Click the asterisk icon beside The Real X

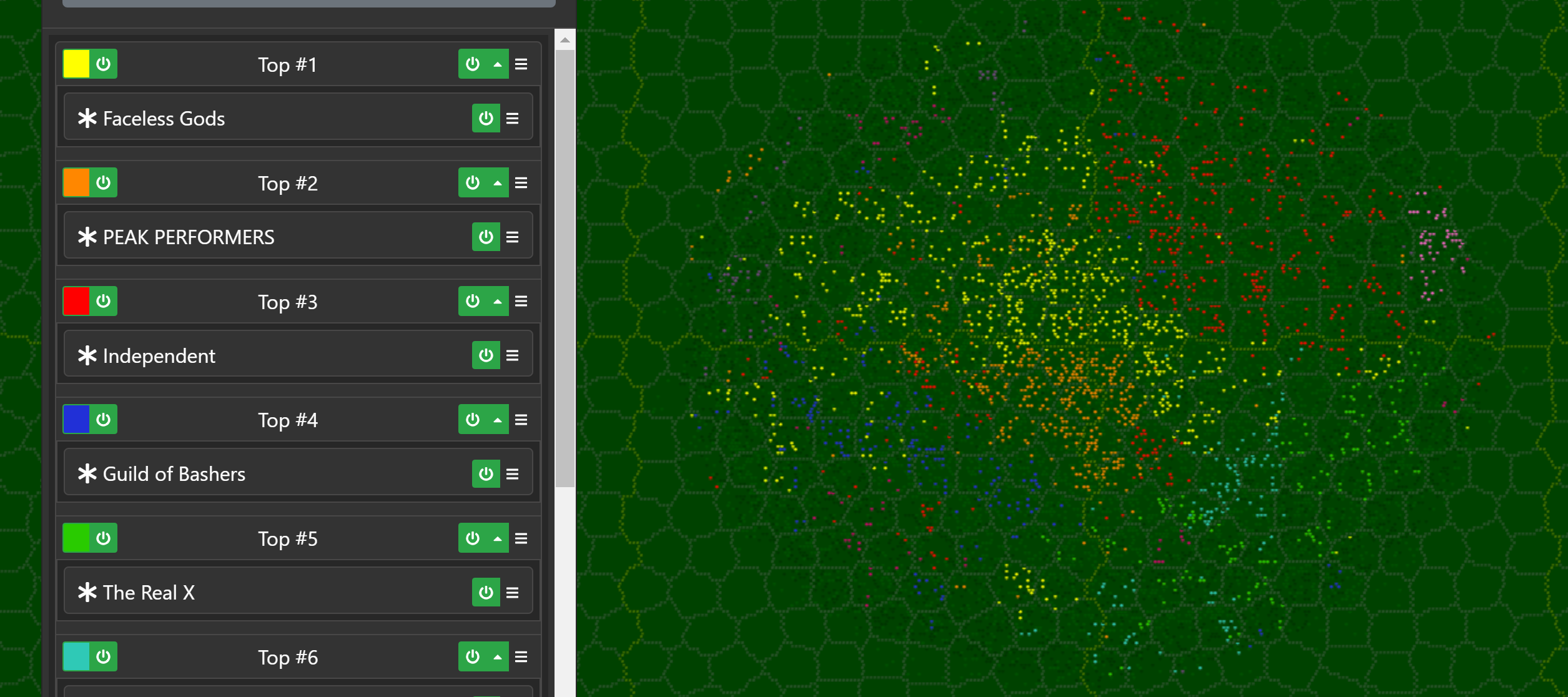[87, 592]
